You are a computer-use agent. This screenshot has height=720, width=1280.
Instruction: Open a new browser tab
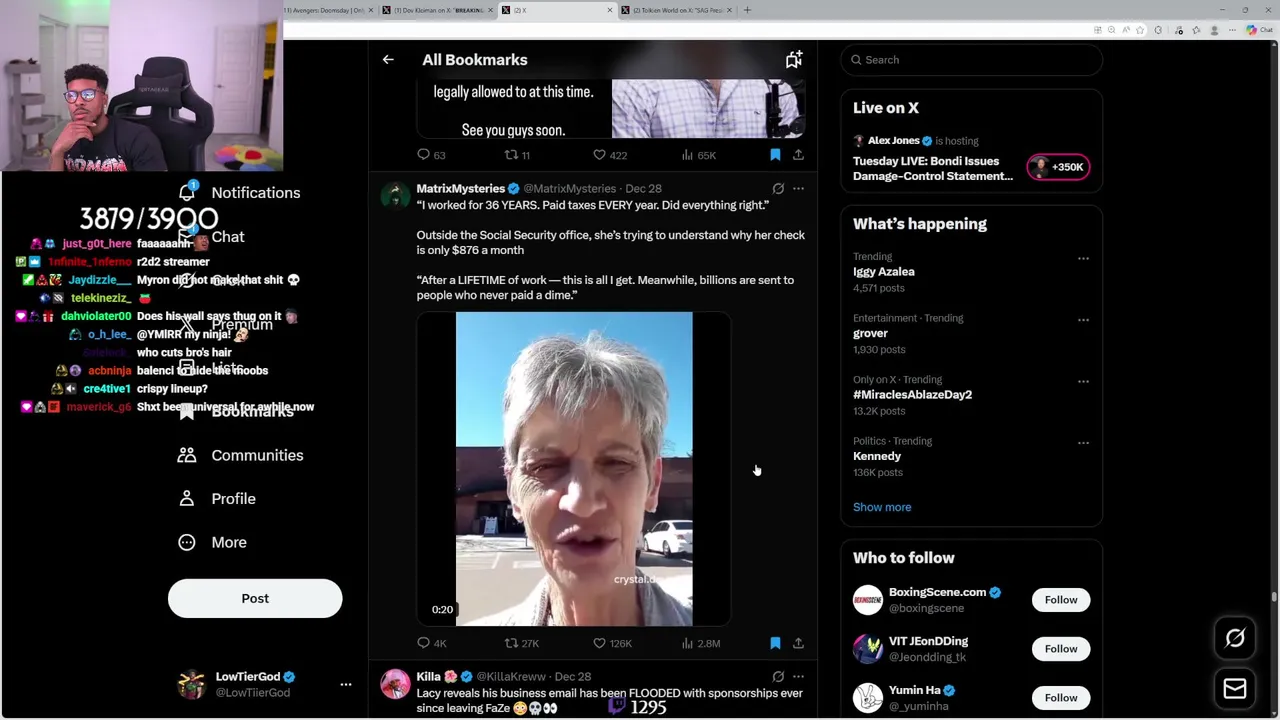tap(747, 10)
